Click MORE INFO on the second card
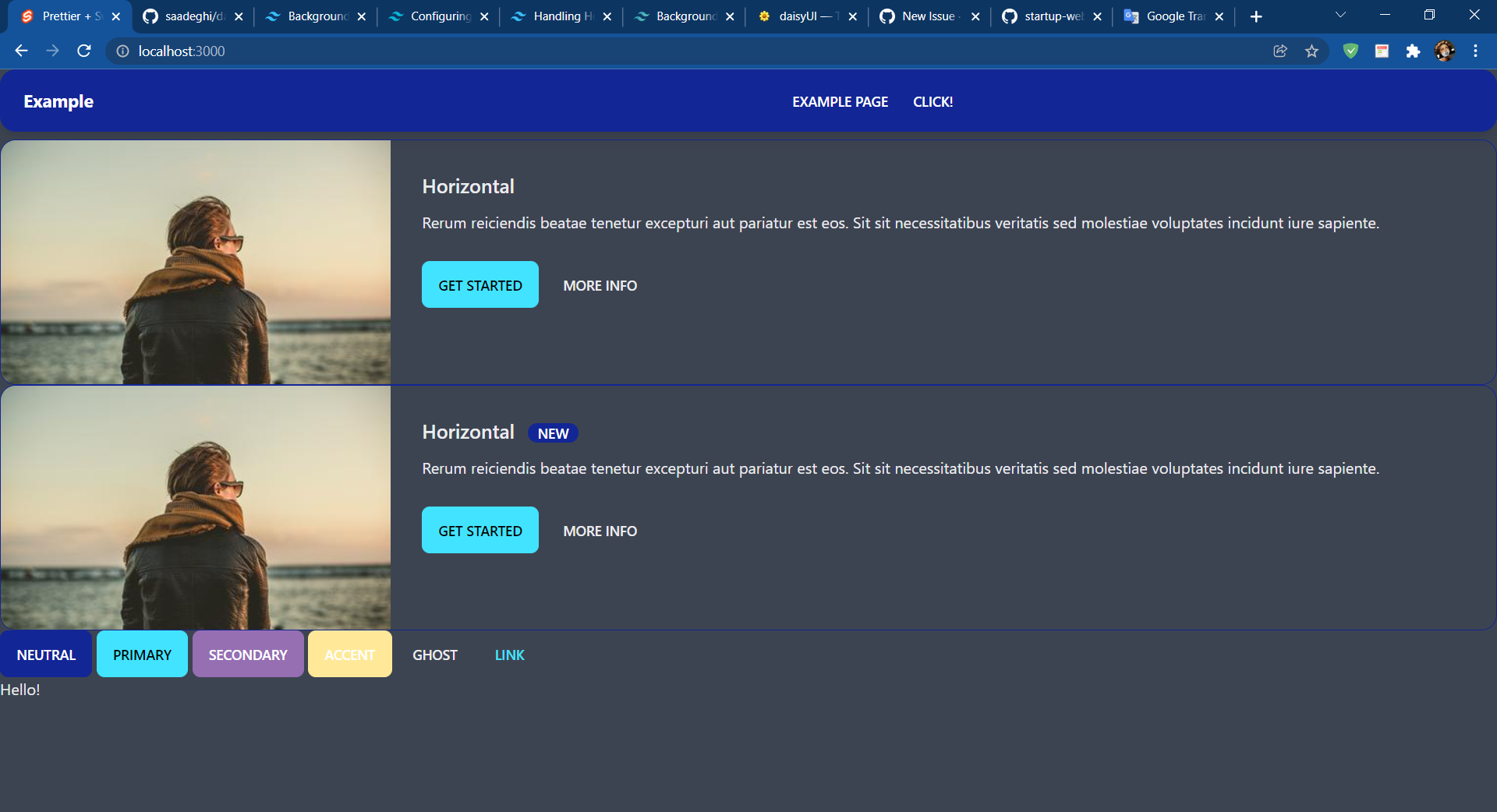This screenshot has height=812, width=1497. point(599,531)
